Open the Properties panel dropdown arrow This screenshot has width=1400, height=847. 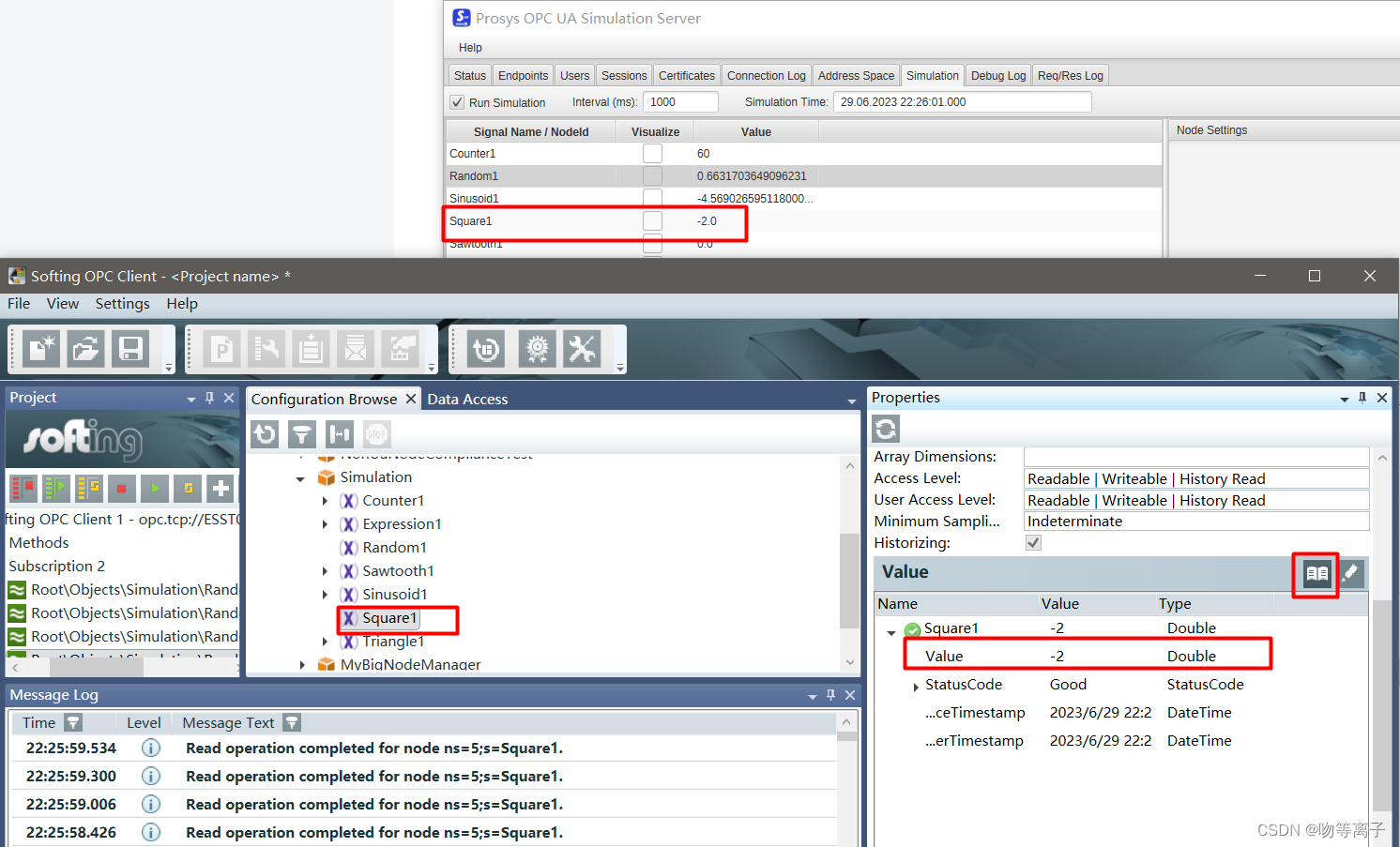coord(1345,400)
